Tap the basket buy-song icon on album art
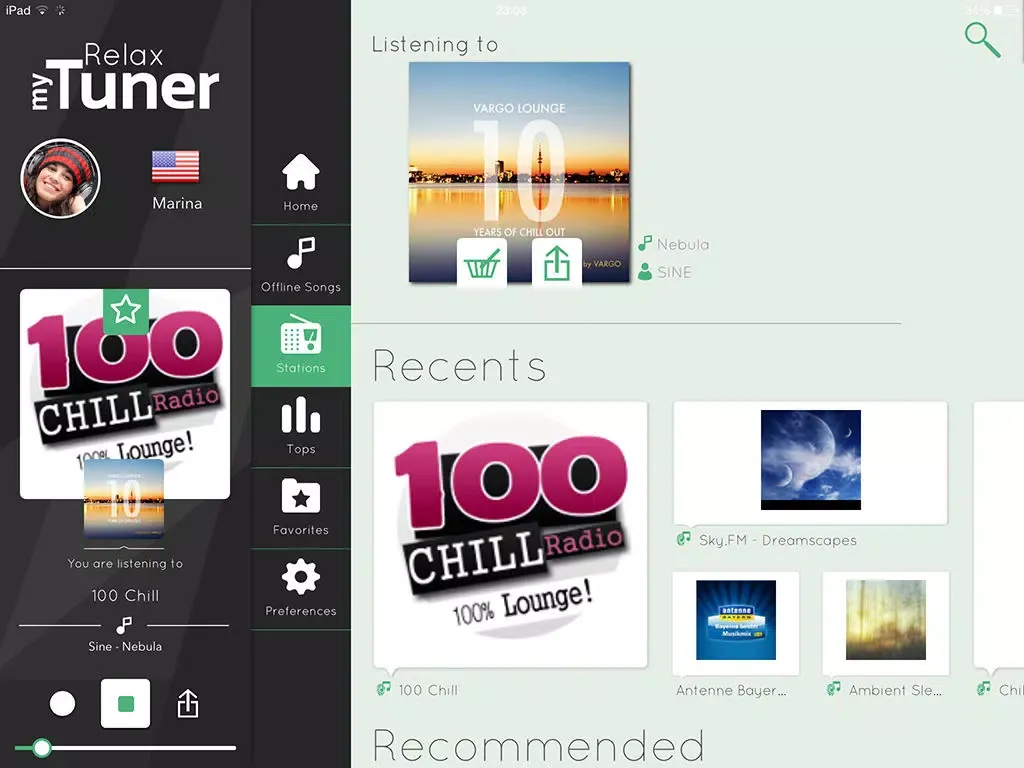Viewport: 1024px width, 768px height. [x=482, y=263]
